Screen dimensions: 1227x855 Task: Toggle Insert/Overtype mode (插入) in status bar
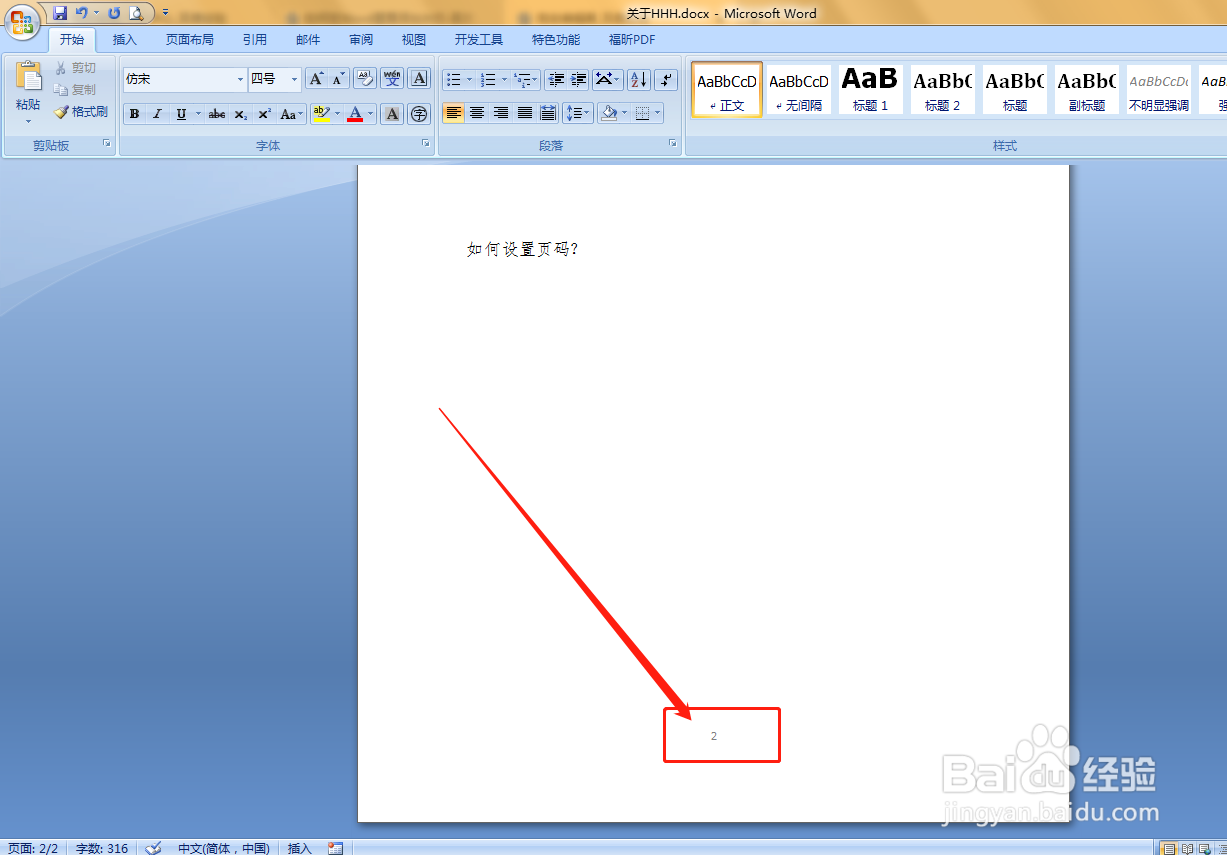click(x=300, y=848)
